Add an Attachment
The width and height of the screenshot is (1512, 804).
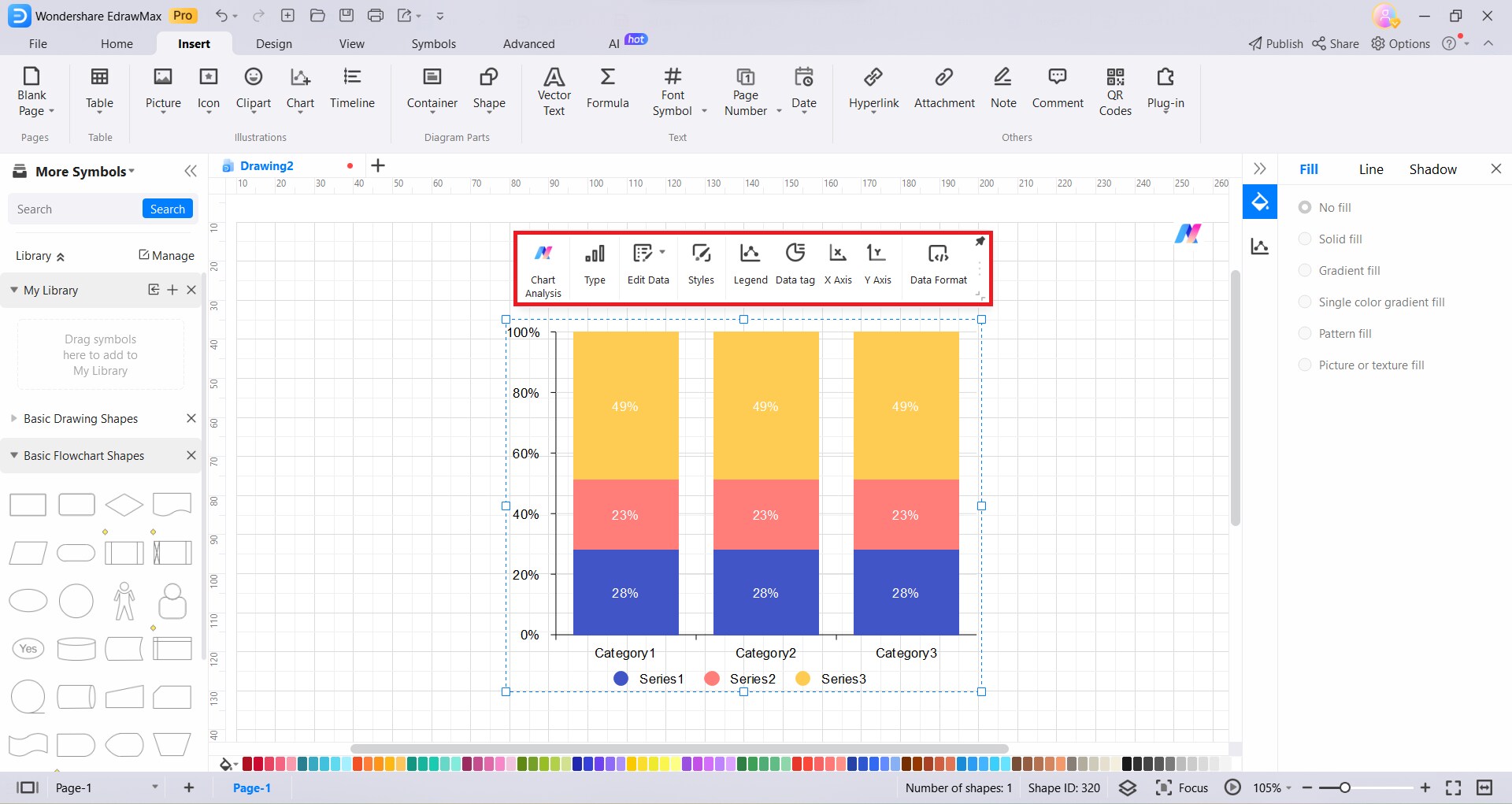pyautogui.click(x=944, y=88)
